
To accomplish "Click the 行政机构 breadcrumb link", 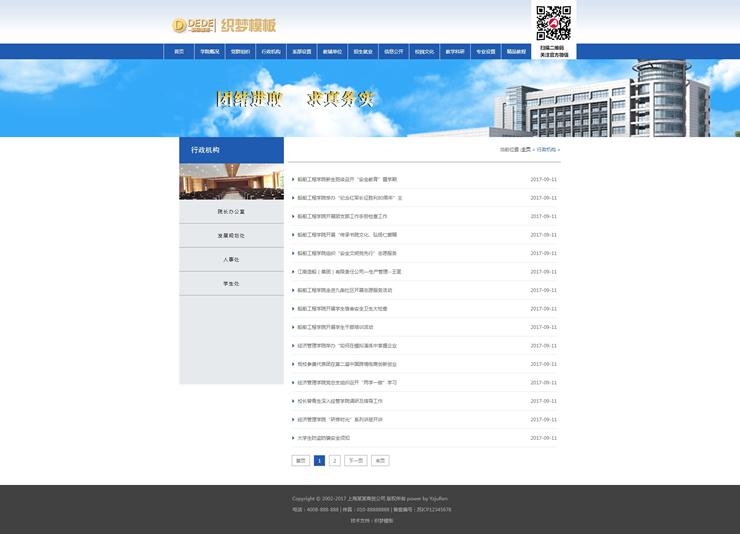I will [546, 150].
